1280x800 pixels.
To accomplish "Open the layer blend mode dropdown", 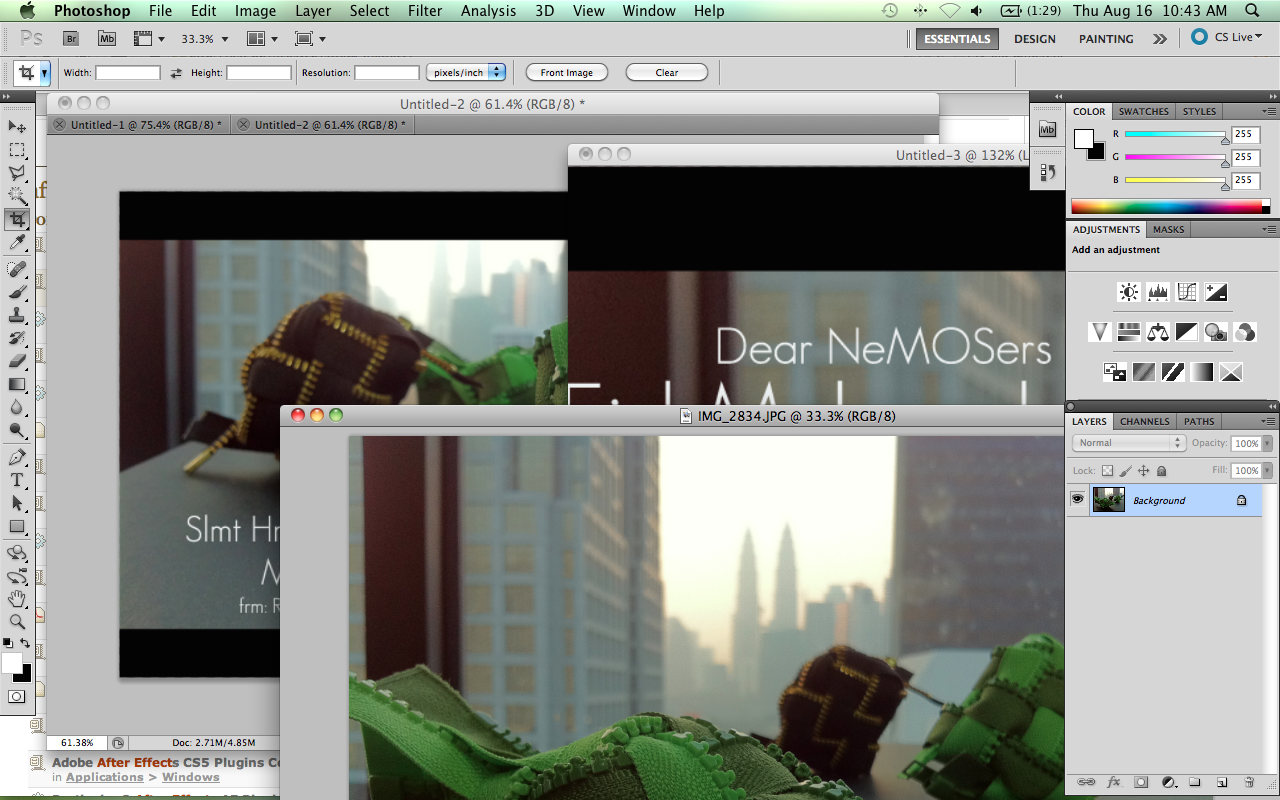I will 1128,442.
